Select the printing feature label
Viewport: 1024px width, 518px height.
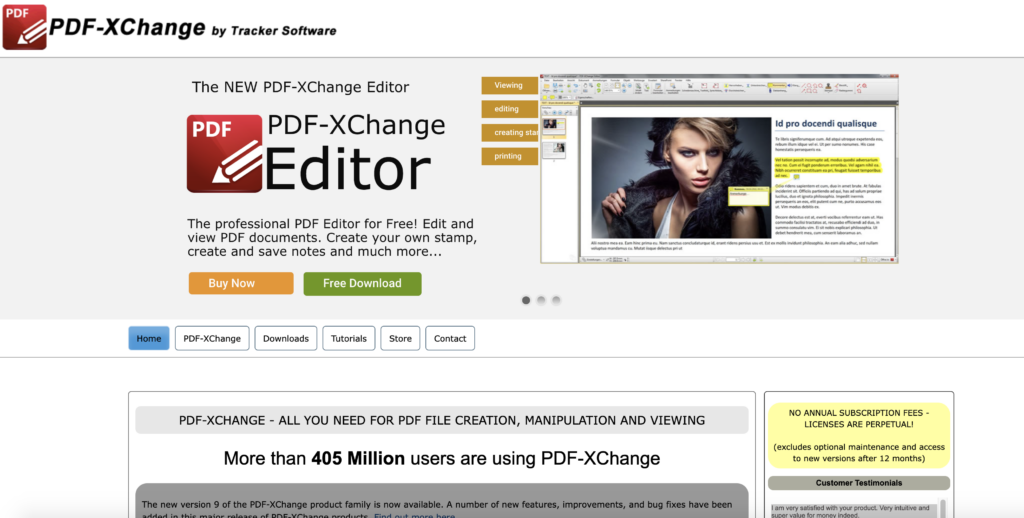click(510, 156)
